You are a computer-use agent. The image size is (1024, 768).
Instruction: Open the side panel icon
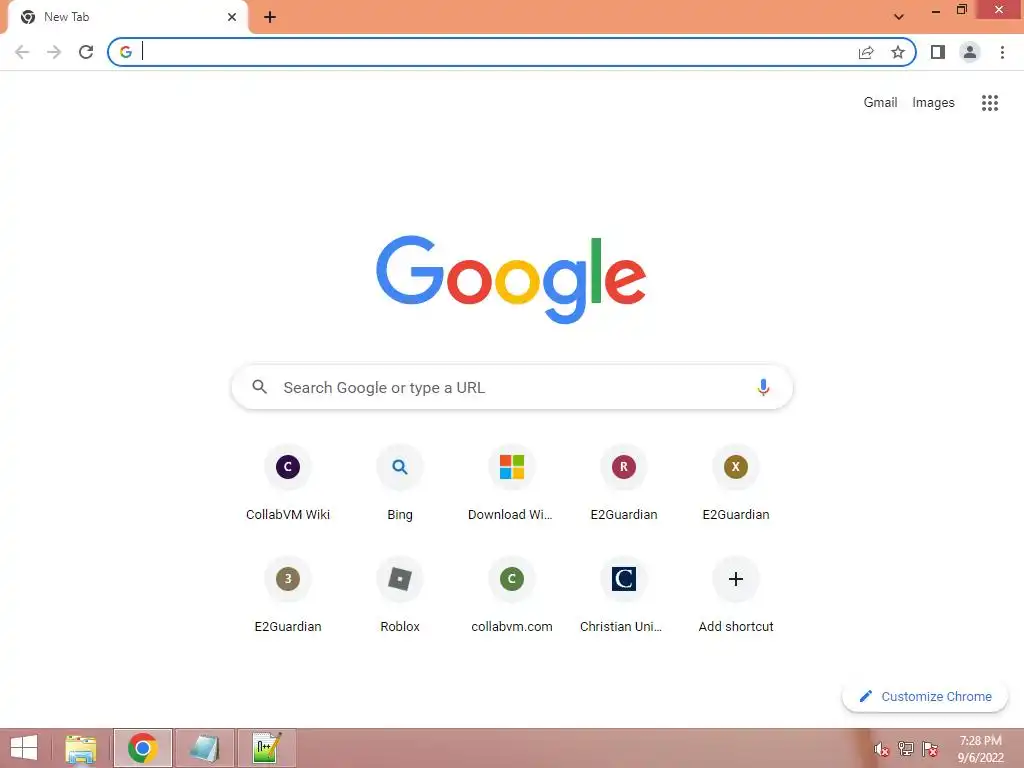[938, 52]
